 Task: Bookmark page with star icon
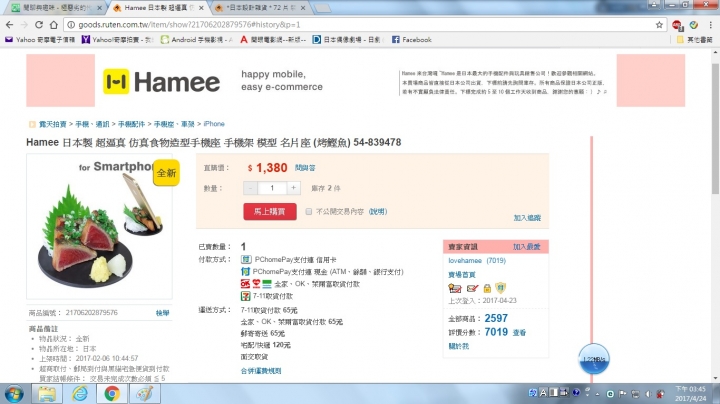(x=659, y=25)
